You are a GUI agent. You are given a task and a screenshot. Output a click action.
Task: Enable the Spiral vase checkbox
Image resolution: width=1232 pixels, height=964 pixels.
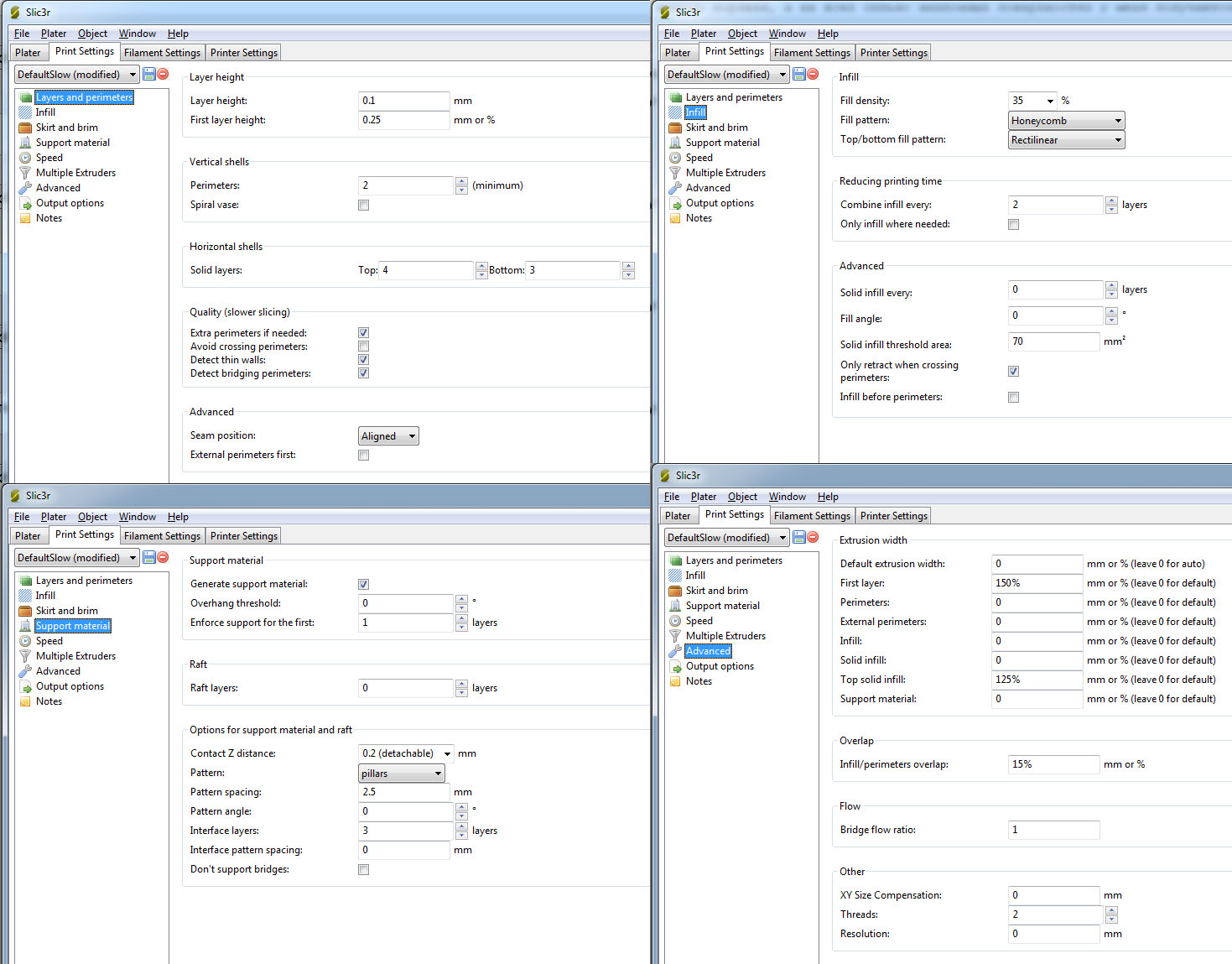pos(363,205)
